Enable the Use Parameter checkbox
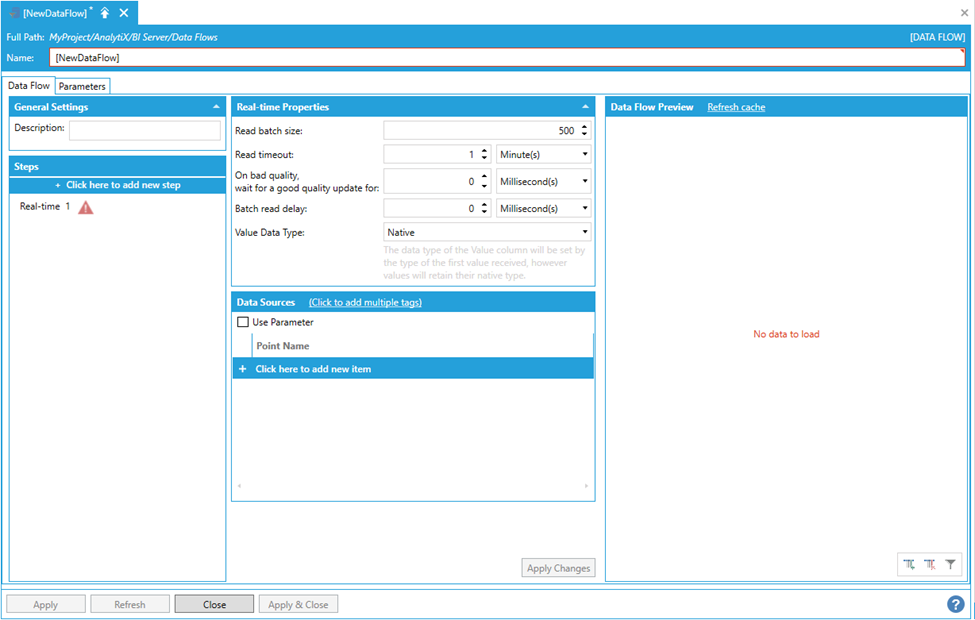 click(243, 322)
